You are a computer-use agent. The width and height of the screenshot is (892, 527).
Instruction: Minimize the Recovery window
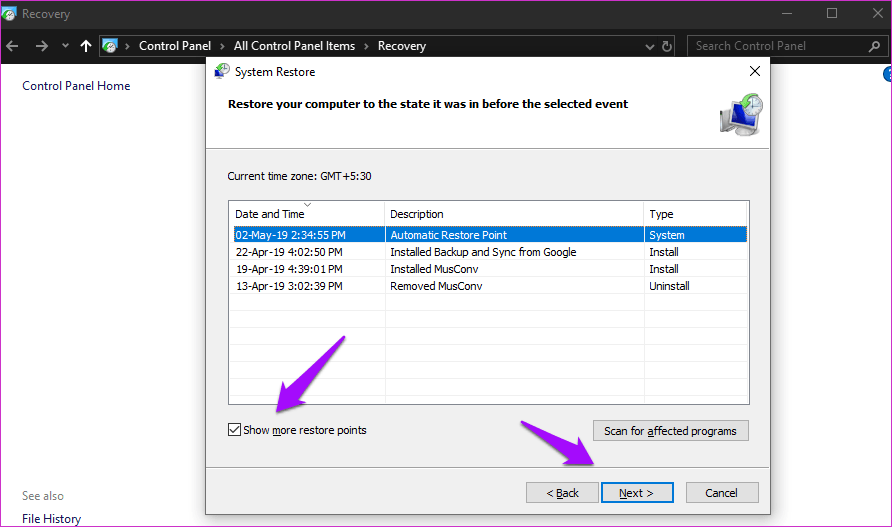tap(787, 14)
